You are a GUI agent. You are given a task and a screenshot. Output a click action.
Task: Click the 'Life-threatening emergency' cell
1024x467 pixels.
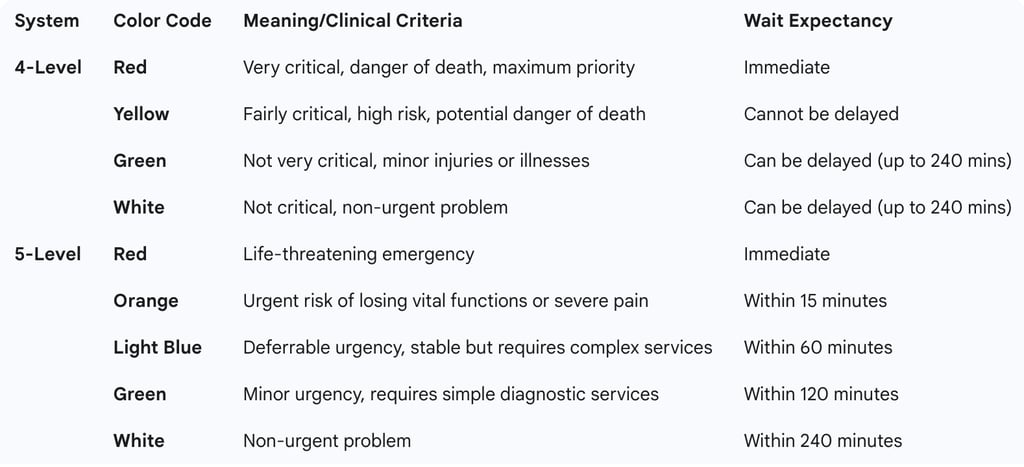358,254
